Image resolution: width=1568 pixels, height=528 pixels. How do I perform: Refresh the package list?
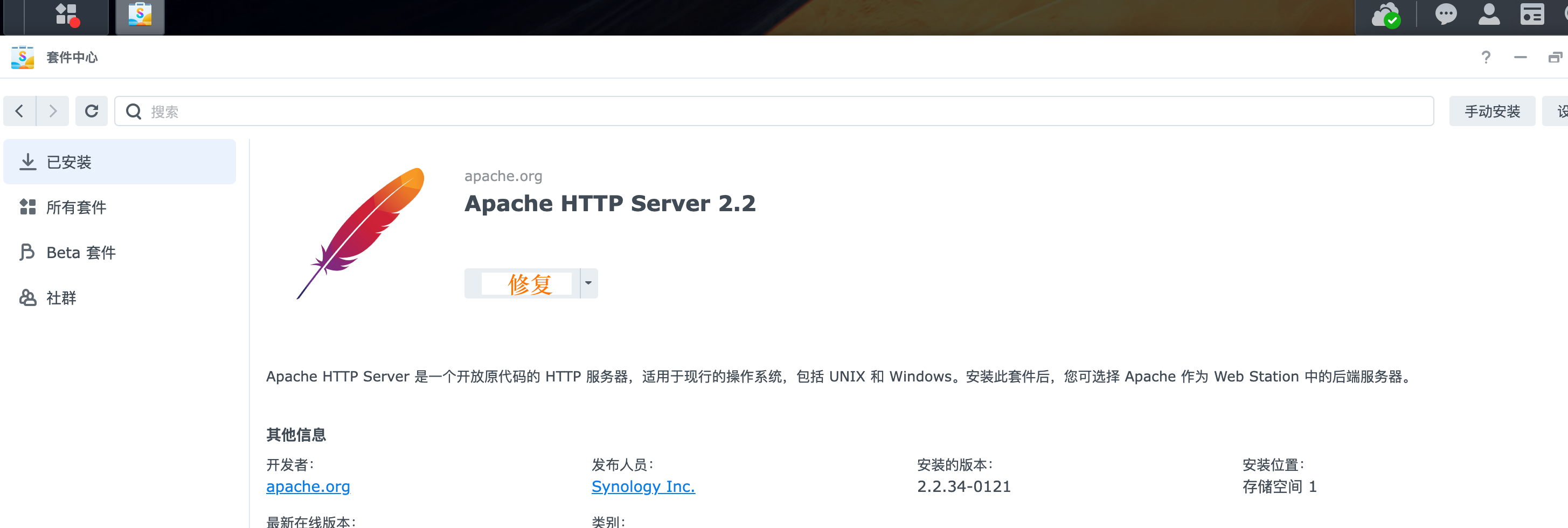coord(91,112)
